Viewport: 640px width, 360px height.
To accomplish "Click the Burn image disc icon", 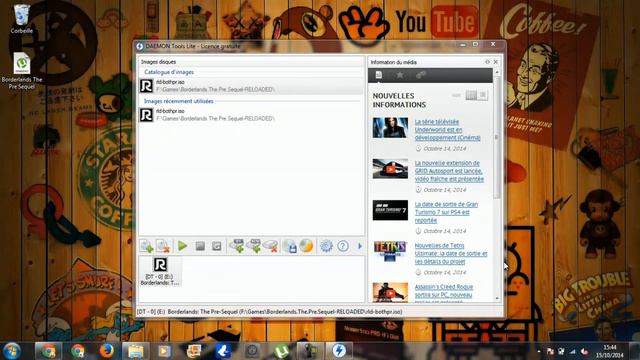I will pyautogui.click(x=306, y=246).
